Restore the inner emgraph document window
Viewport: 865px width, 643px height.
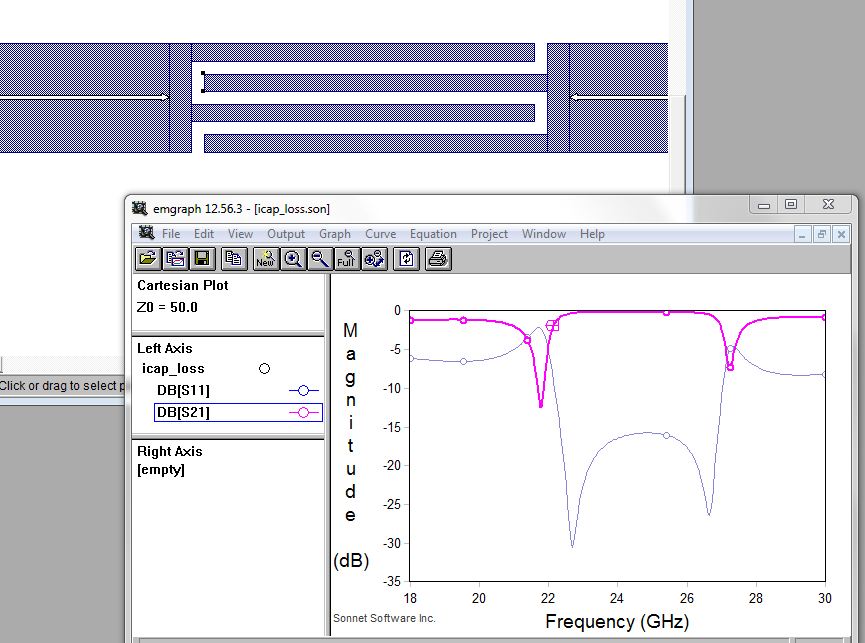coord(822,234)
